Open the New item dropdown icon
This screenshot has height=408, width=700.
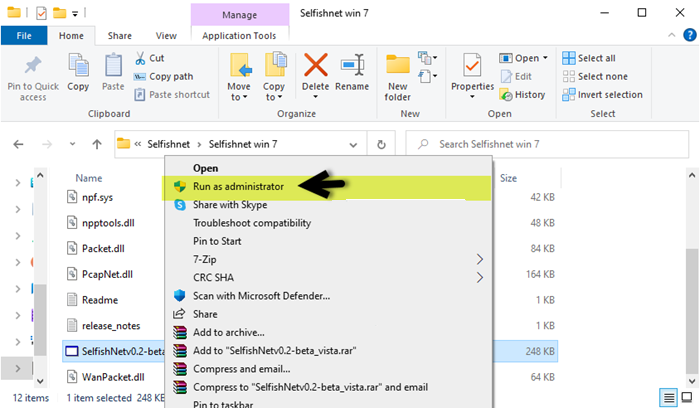tap(427, 58)
